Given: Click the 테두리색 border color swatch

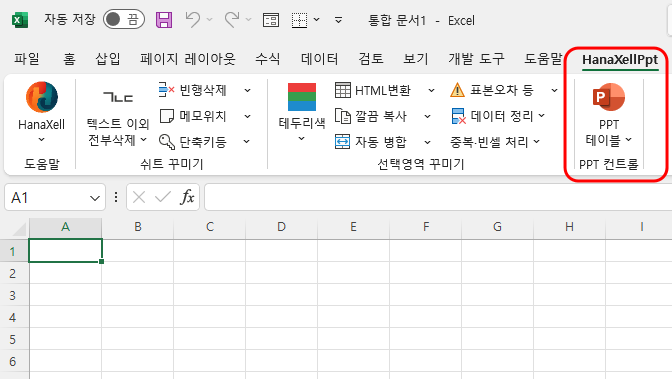Looking at the screenshot, I should (x=302, y=97).
